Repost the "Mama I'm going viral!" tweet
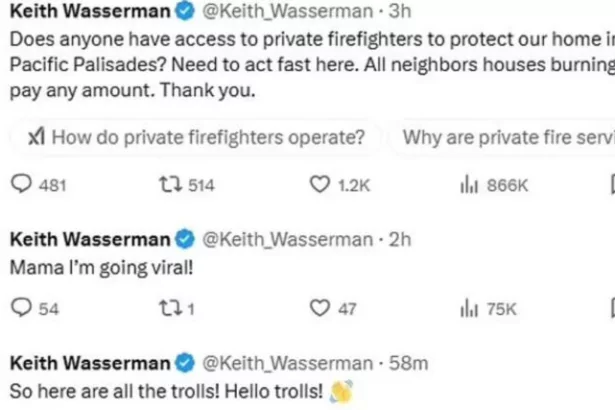 point(169,309)
